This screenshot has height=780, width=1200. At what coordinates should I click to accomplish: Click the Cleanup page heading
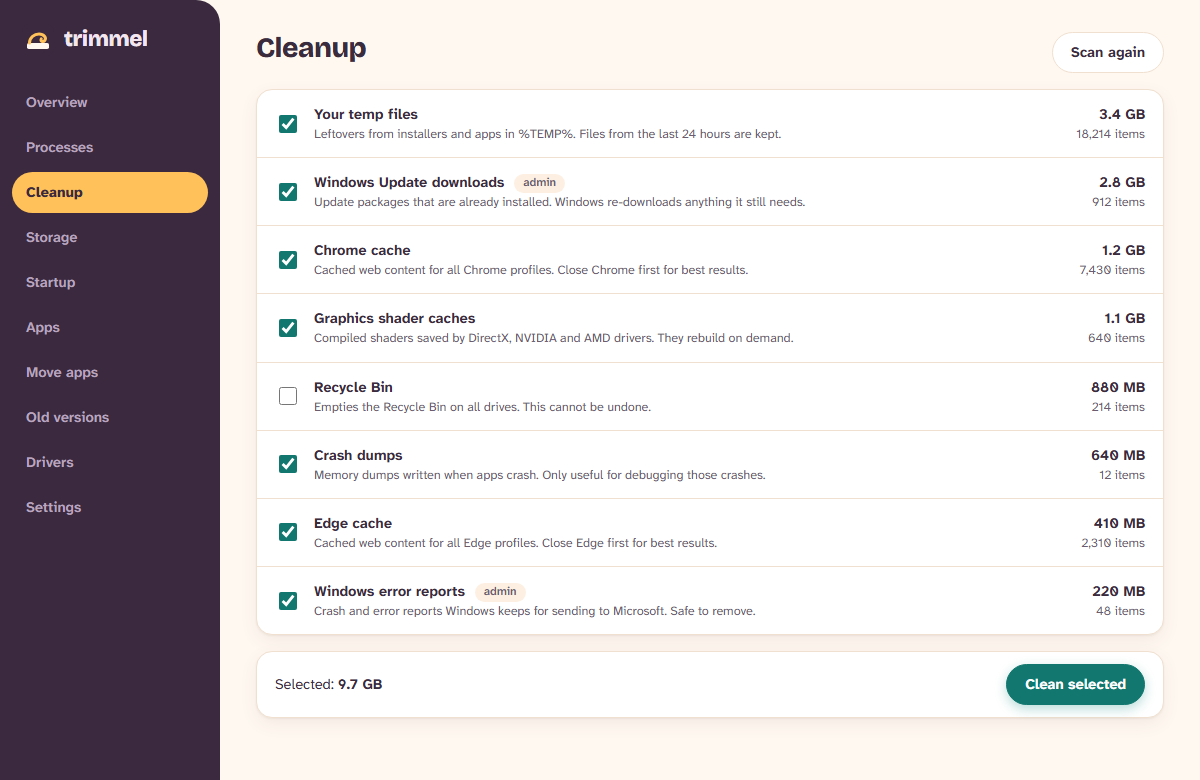point(311,48)
